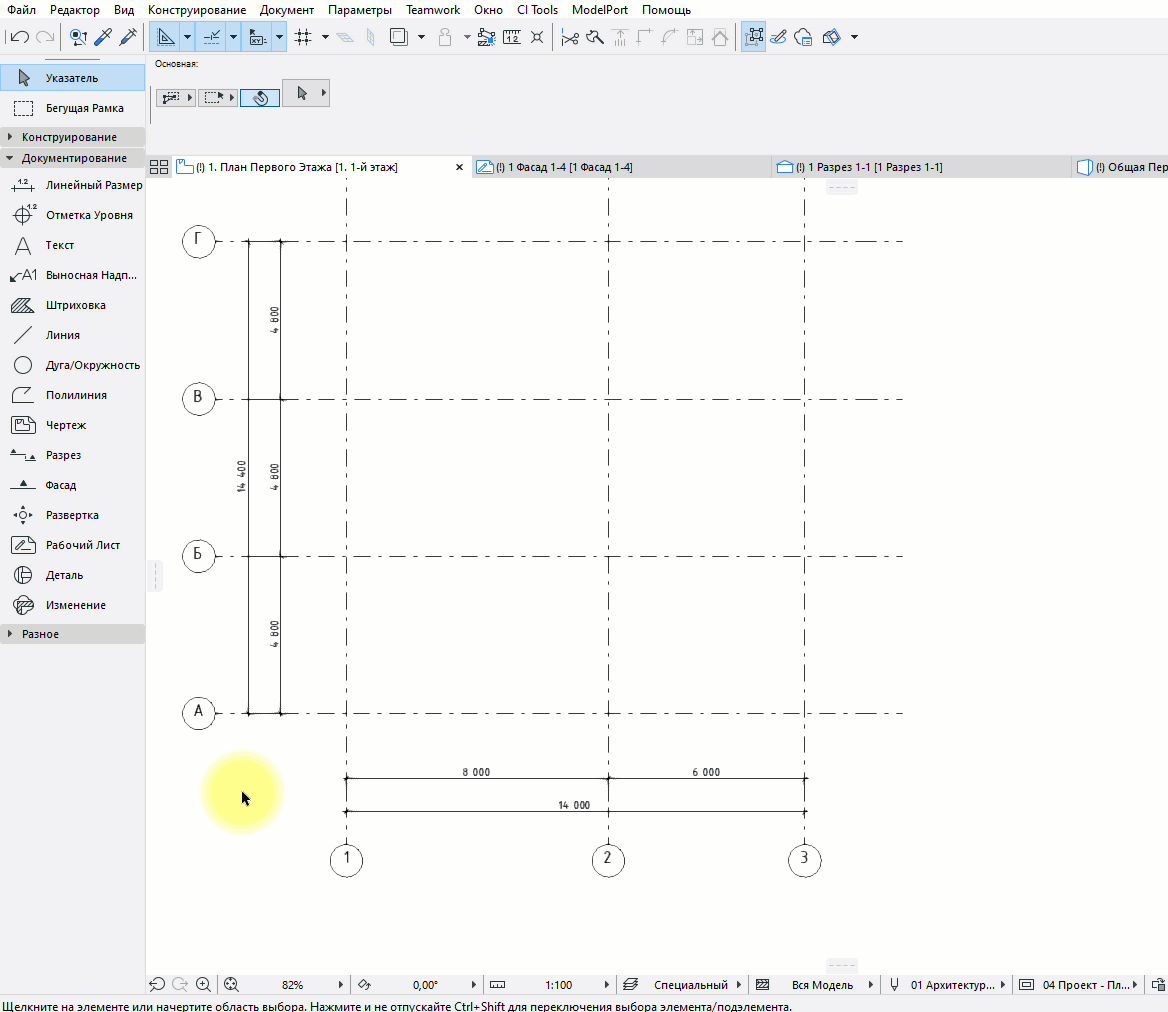Click the split axe icon
This screenshot has height=1012, width=1168.
594,36
